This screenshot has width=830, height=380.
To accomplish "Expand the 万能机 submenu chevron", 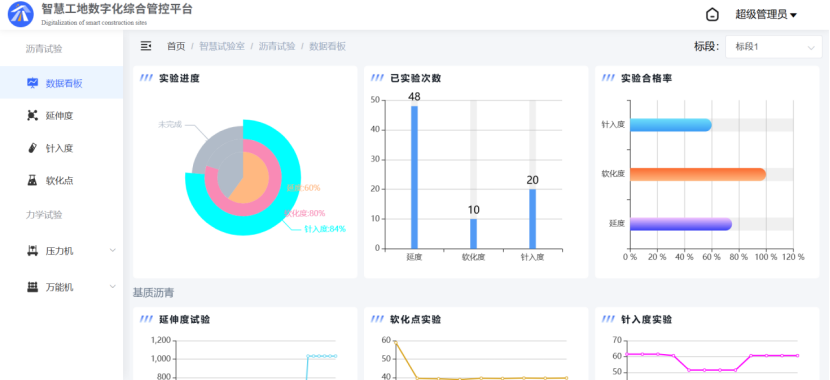I will pyautogui.click(x=113, y=287).
